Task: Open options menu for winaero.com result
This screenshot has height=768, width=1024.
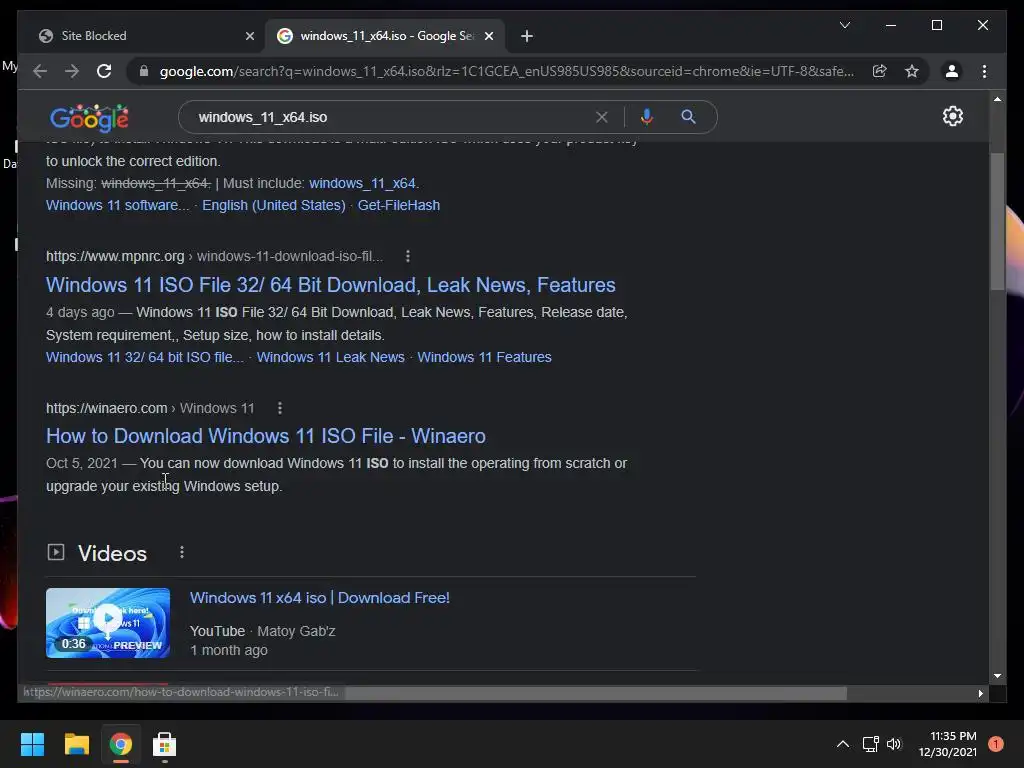Action: tap(280, 408)
